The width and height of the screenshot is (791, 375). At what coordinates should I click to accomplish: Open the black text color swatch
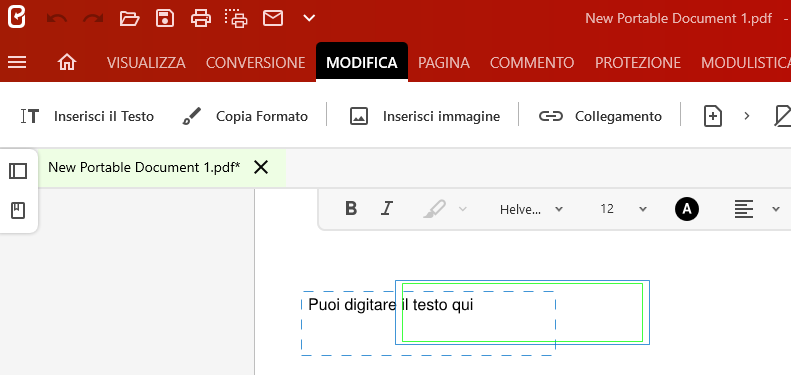(x=687, y=209)
